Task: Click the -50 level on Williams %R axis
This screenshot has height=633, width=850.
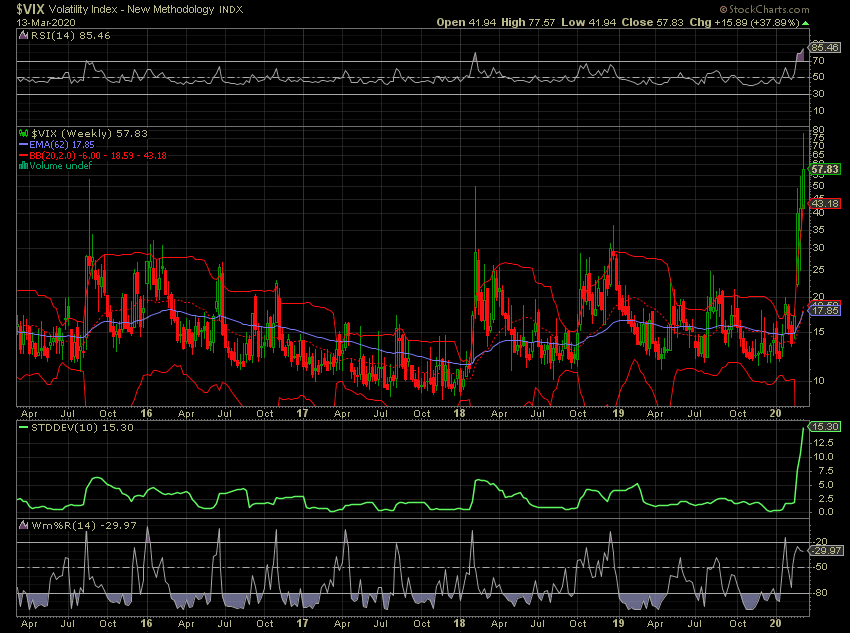Action: click(x=821, y=567)
